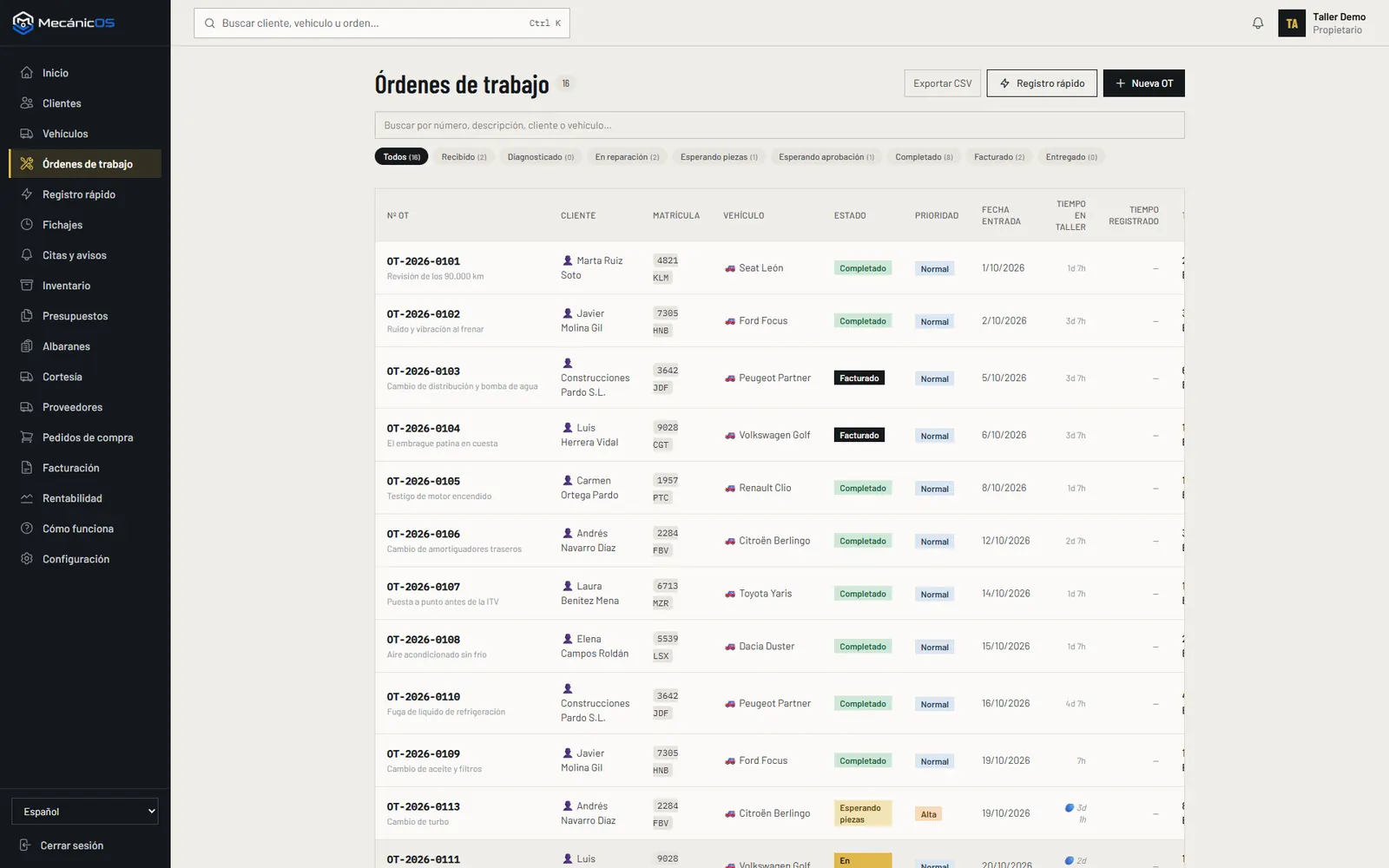The image size is (1389, 868).
Task: Sort by Fecha Entrada column header
Action: [x=1001, y=215]
